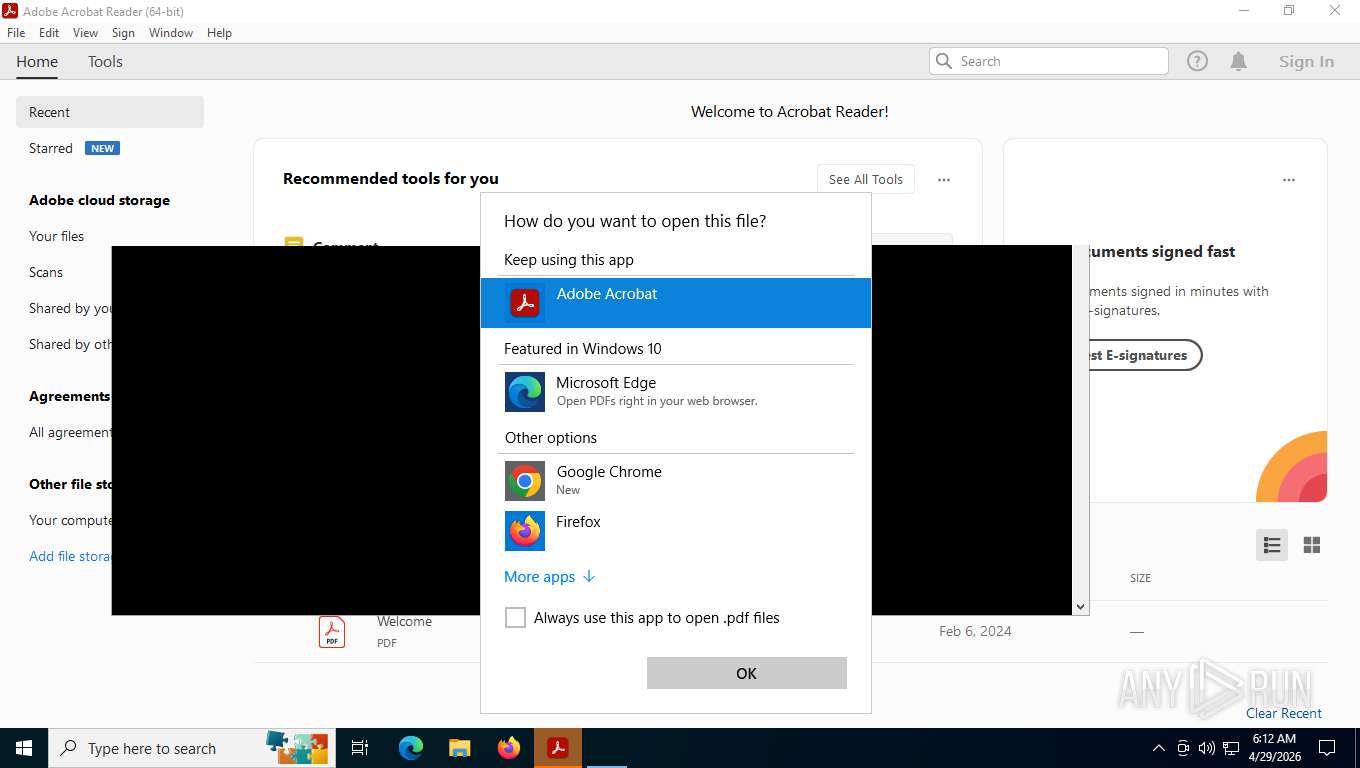Image resolution: width=1360 pixels, height=768 pixels.
Task: Open Task View on the taskbar
Action: click(360, 748)
